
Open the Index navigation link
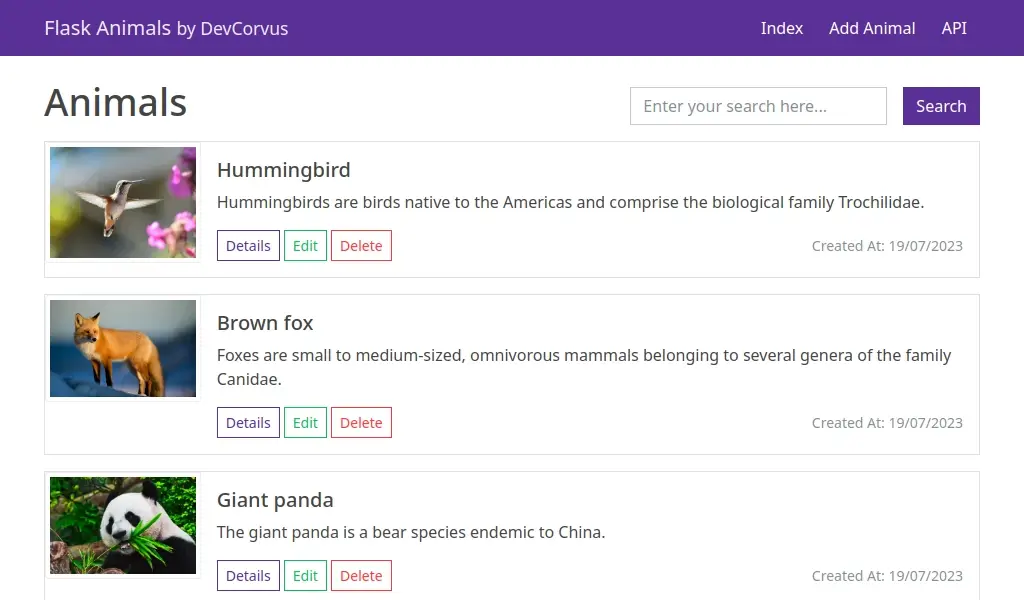click(782, 28)
